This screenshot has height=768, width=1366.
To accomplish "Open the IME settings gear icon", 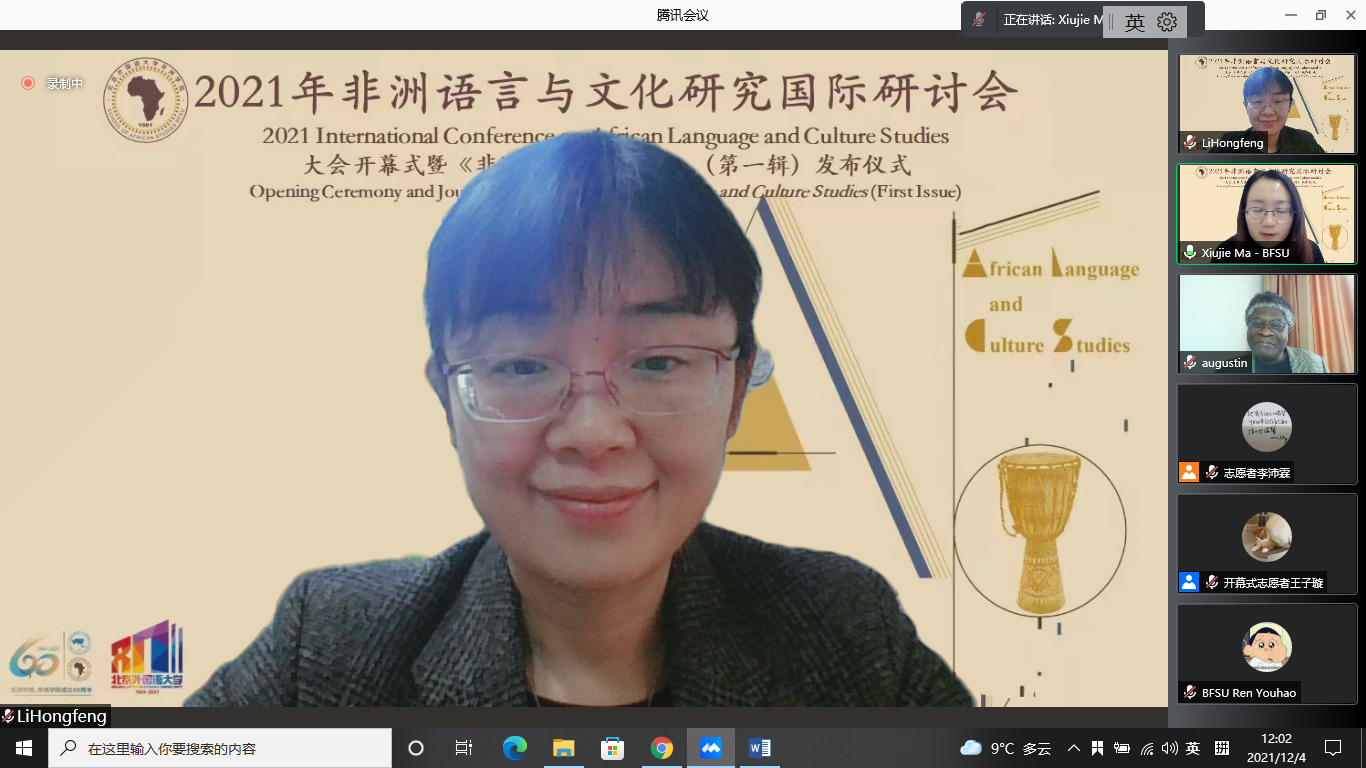I will (x=1167, y=22).
